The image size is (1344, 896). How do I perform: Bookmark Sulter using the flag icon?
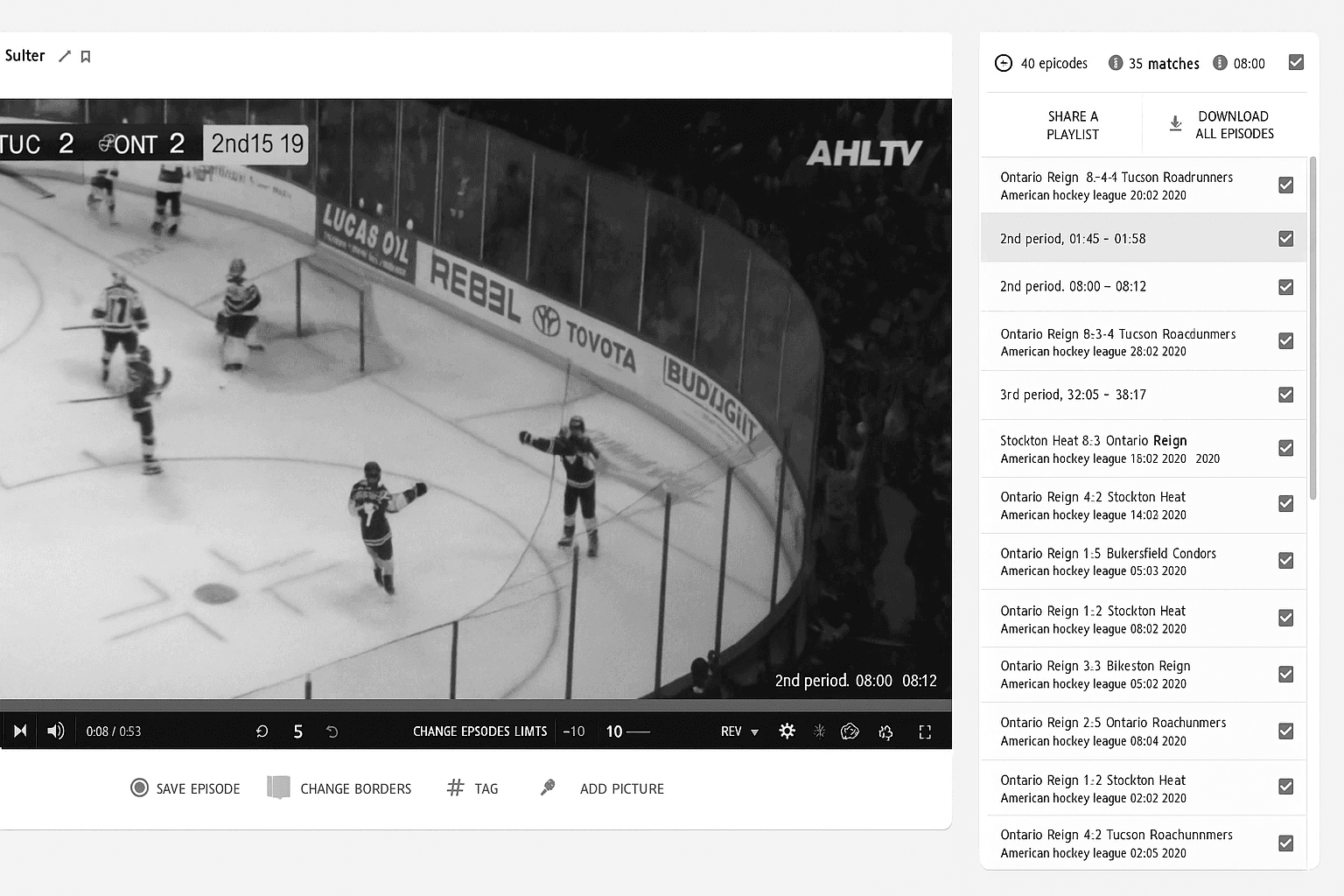[x=85, y=55]
